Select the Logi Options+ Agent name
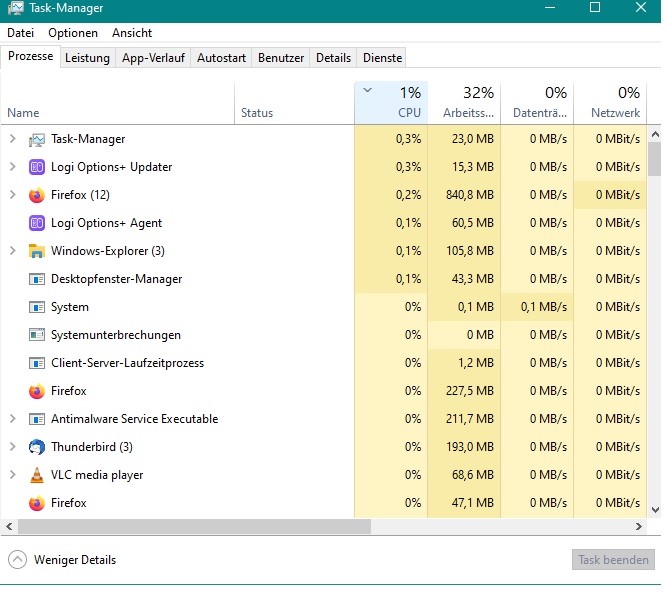The width and height of the screenshot is (667, 597). 106,223
